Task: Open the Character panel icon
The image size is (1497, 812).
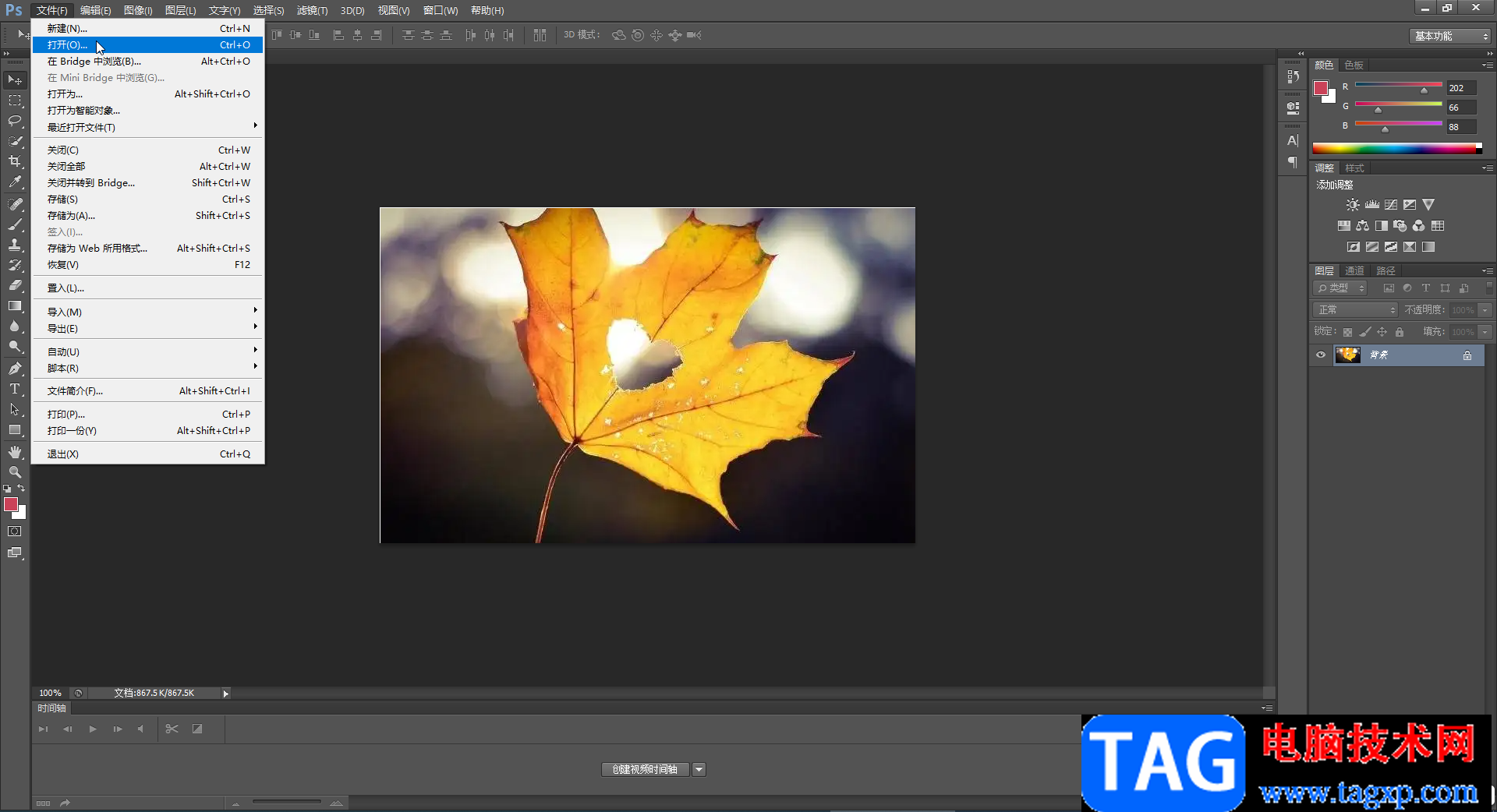Action: 1293,141
